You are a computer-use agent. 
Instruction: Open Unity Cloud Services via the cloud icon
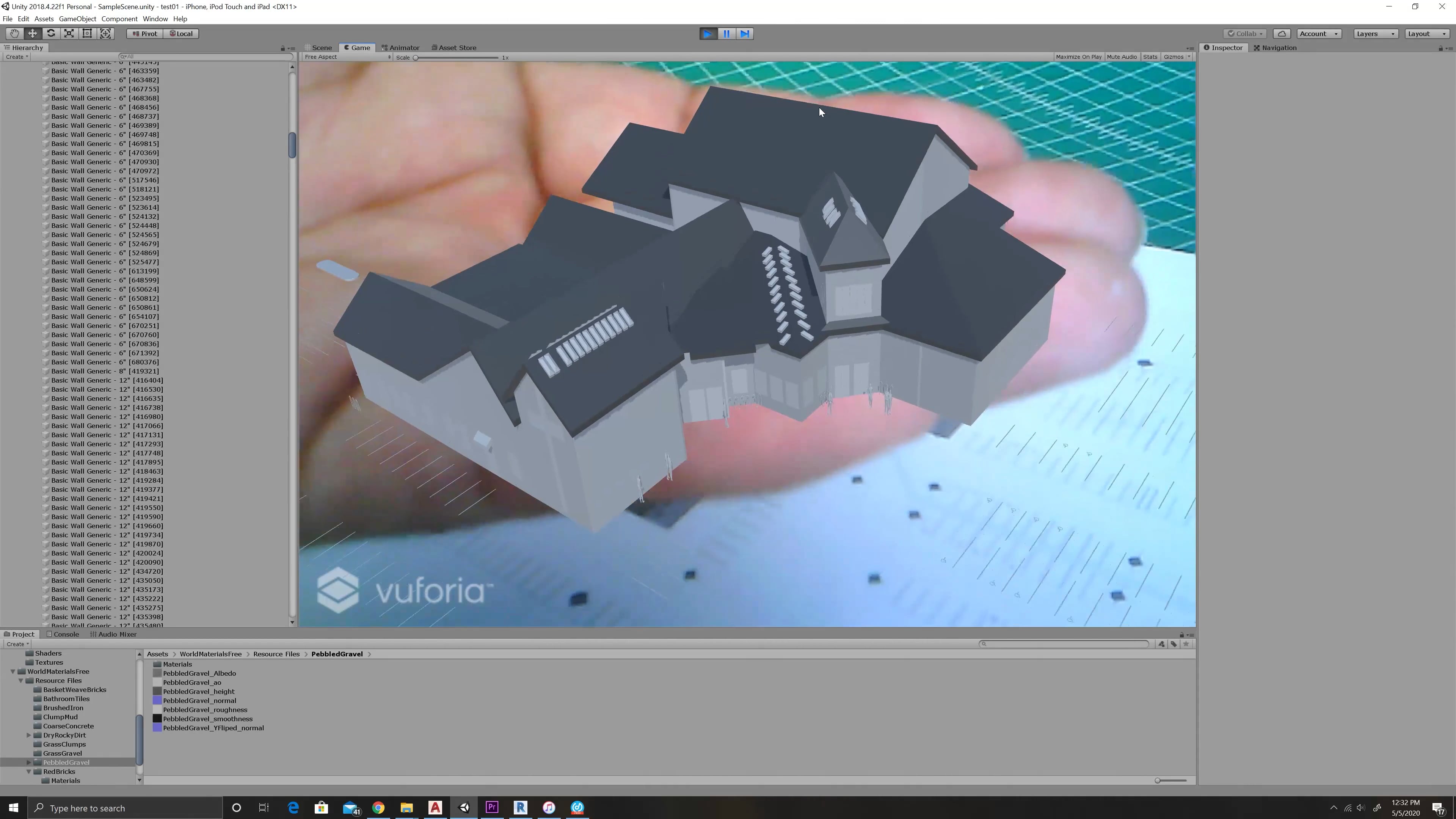(1281, 33)
